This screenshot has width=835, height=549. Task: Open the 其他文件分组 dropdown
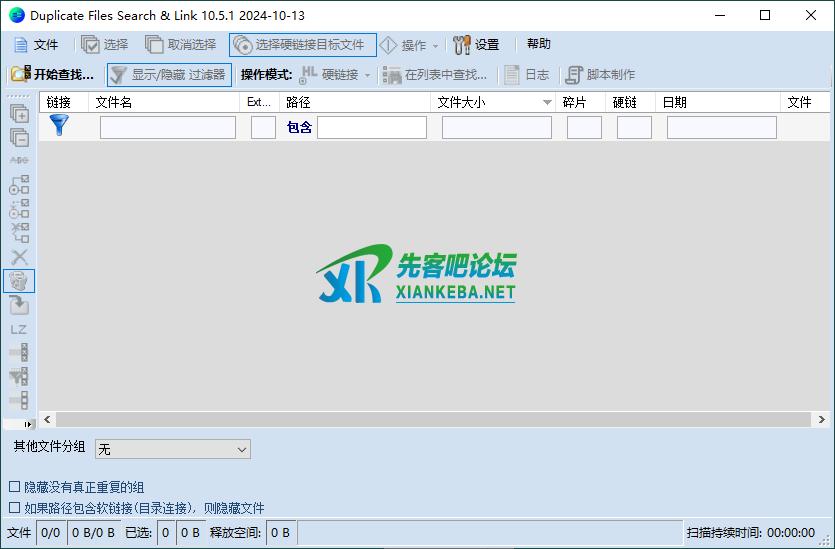point(172,450)
